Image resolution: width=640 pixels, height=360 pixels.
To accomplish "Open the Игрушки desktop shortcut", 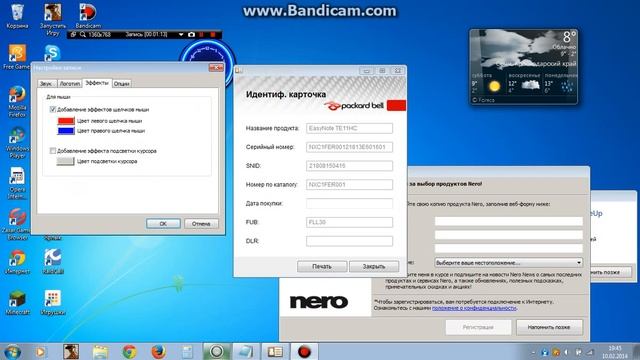I will click(x=53, y=302).
